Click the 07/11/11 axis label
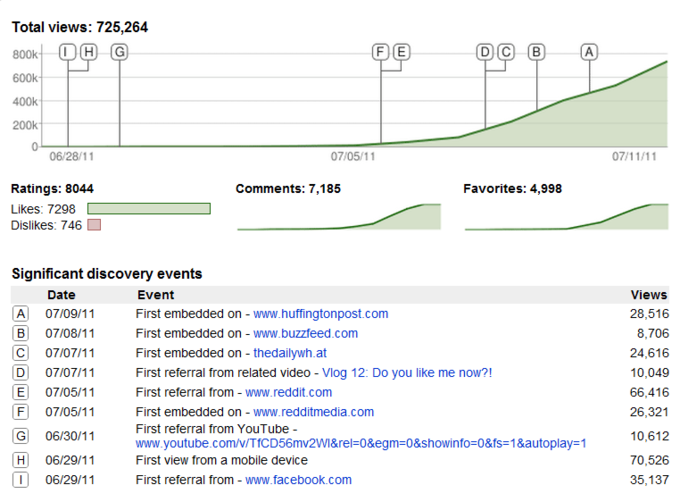 point(634,156)
